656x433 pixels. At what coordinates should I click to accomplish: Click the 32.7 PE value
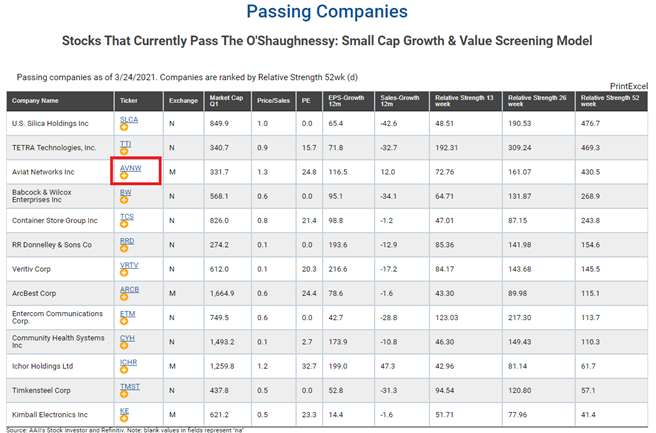click(x=309, y=366)
